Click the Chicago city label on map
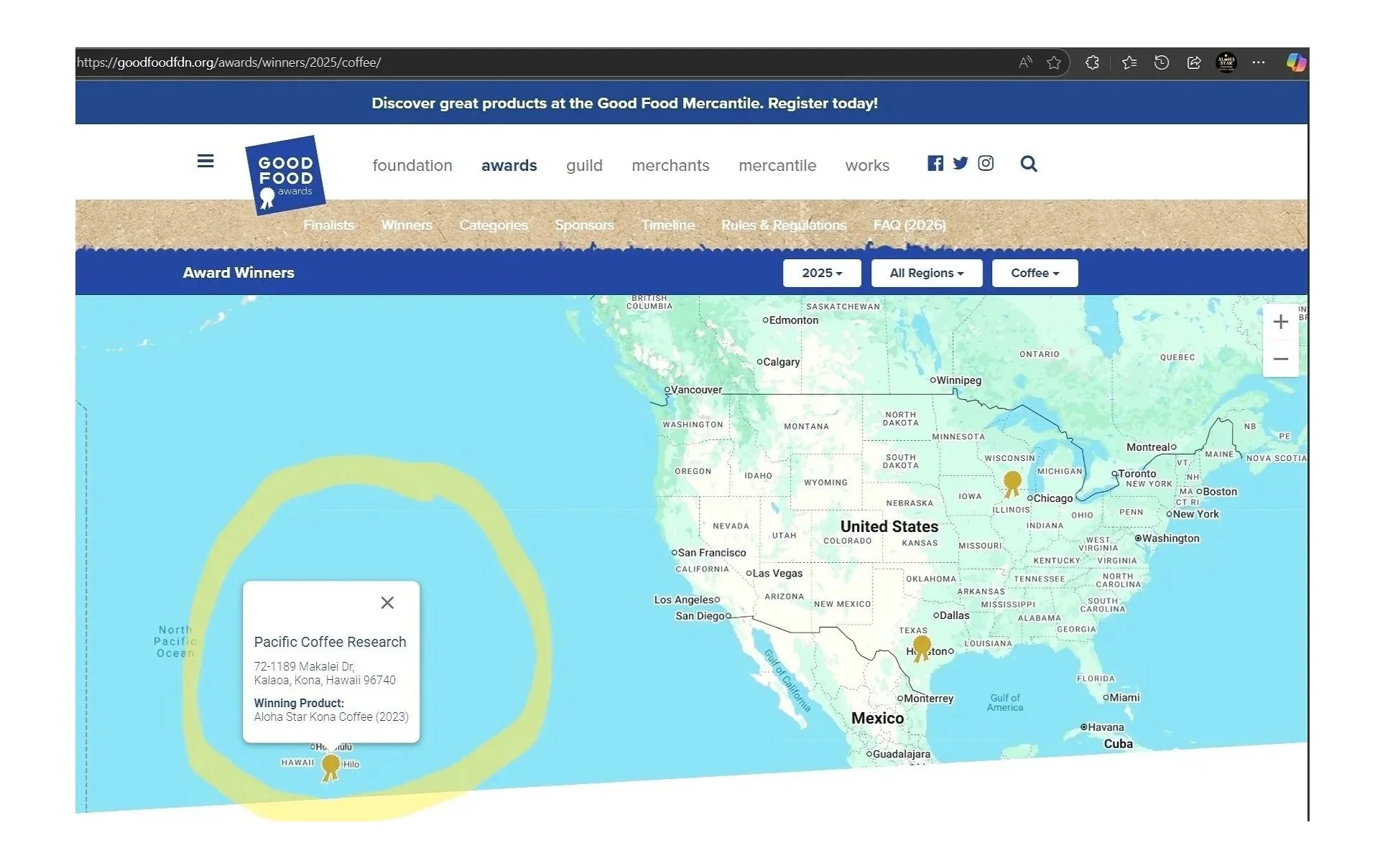Viewport: 1385px width, 868px height. [1052, 498]
